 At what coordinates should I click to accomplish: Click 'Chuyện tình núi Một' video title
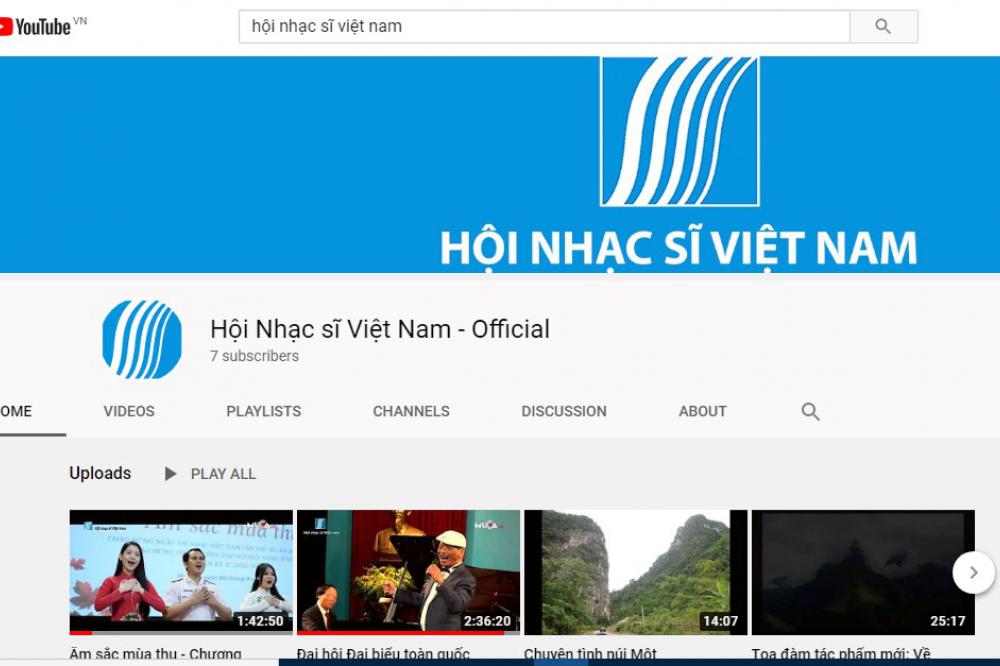pyautogui.click(x=591, y=655)
